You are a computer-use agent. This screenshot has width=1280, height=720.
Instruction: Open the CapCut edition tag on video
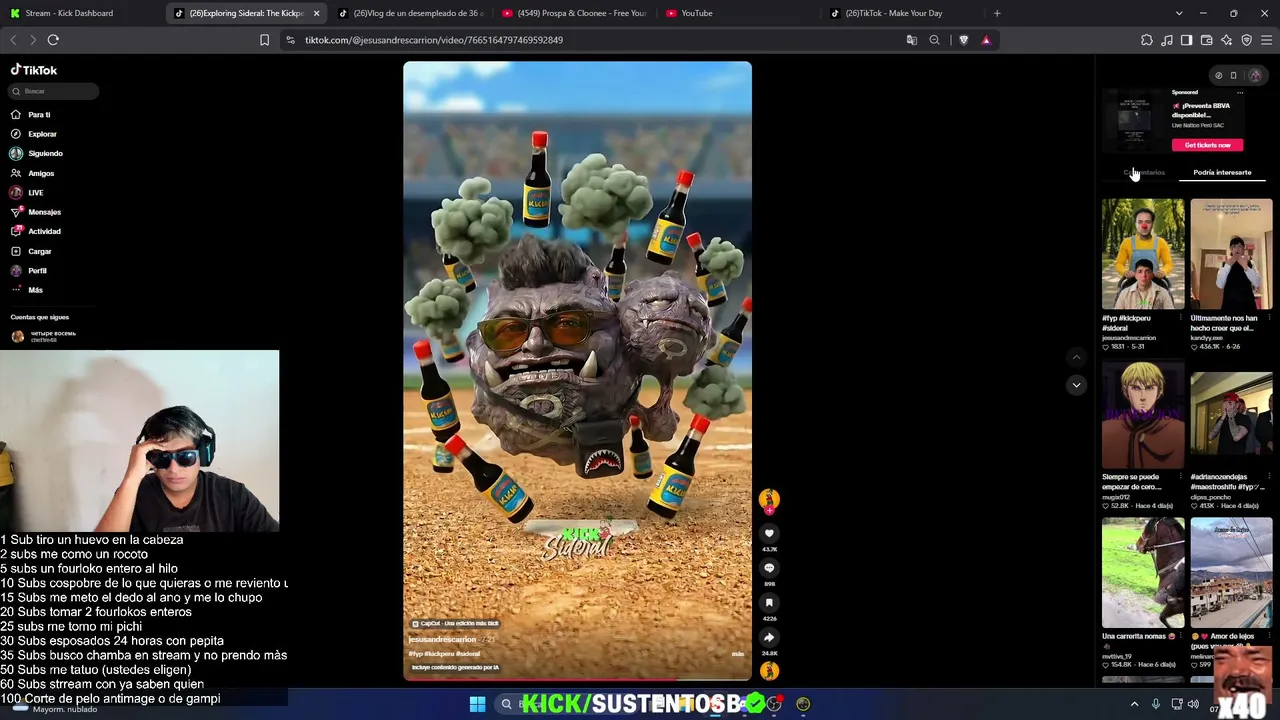pos(455,623)
